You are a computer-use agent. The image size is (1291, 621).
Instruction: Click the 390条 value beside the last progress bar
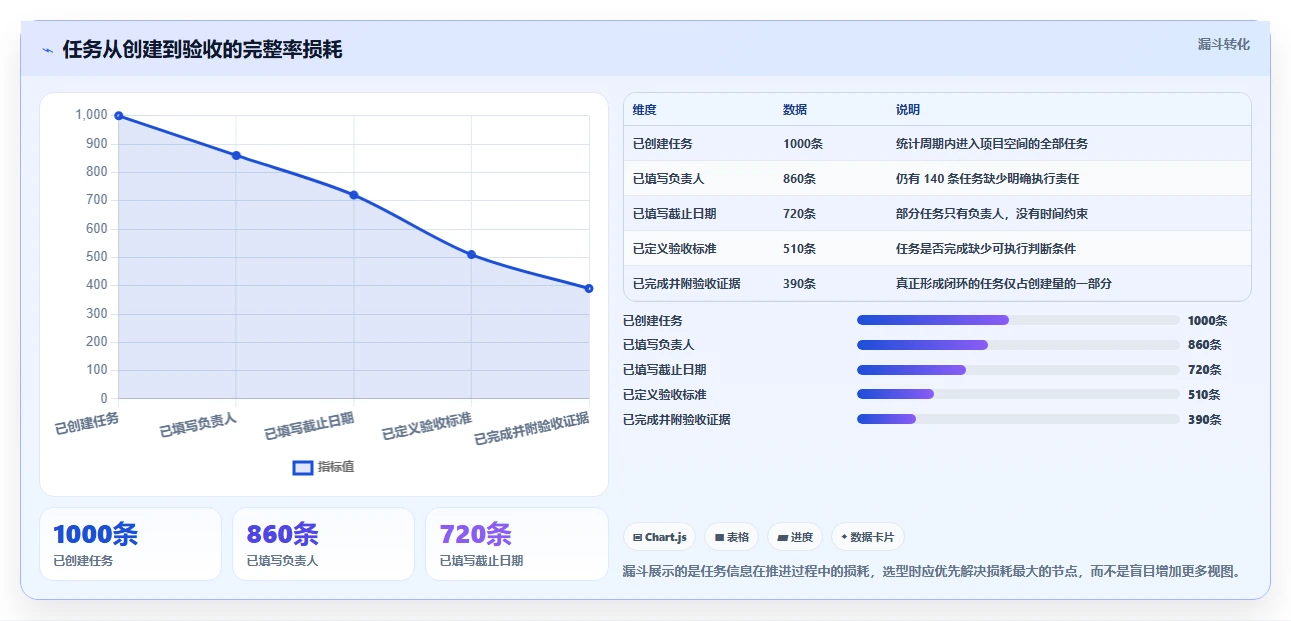(x=1205, y=420)
